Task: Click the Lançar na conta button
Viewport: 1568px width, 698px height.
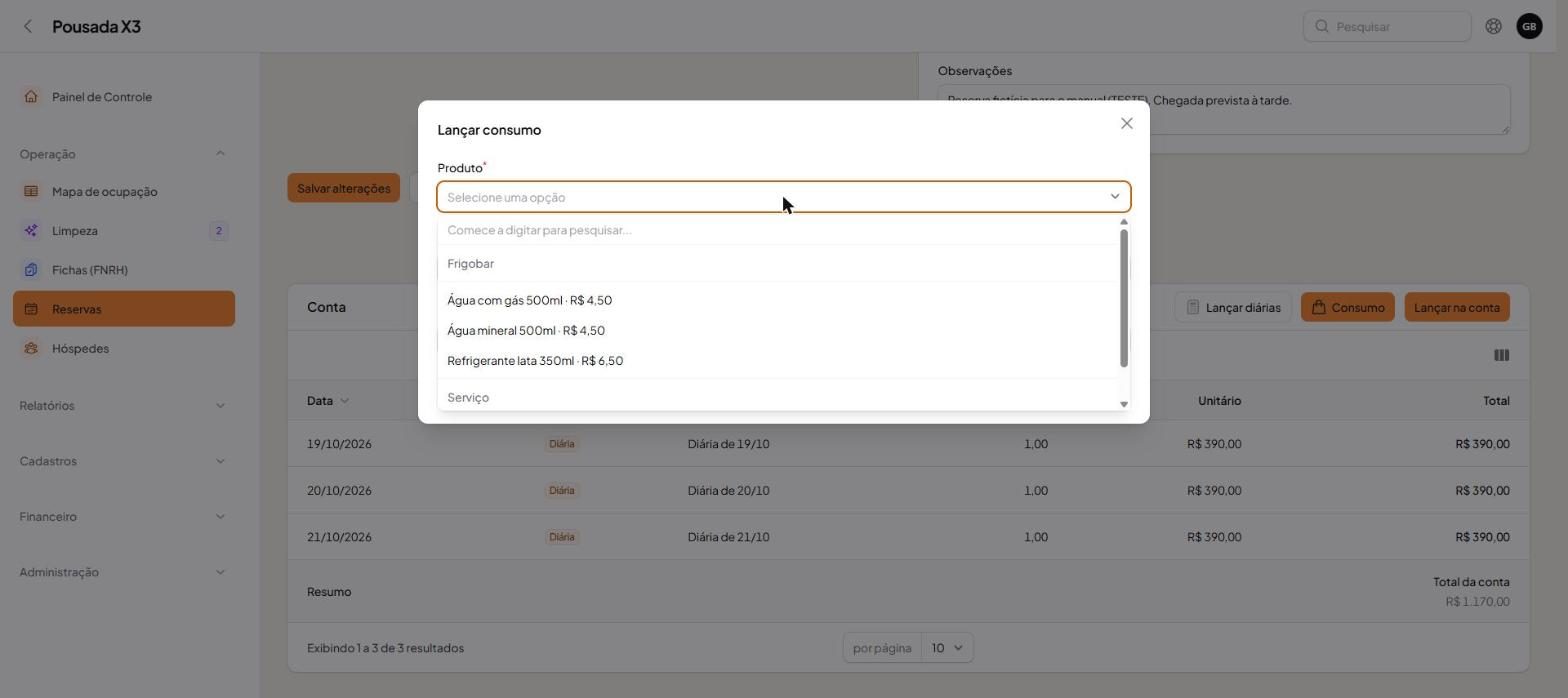Action: [x=1456, y=308]
